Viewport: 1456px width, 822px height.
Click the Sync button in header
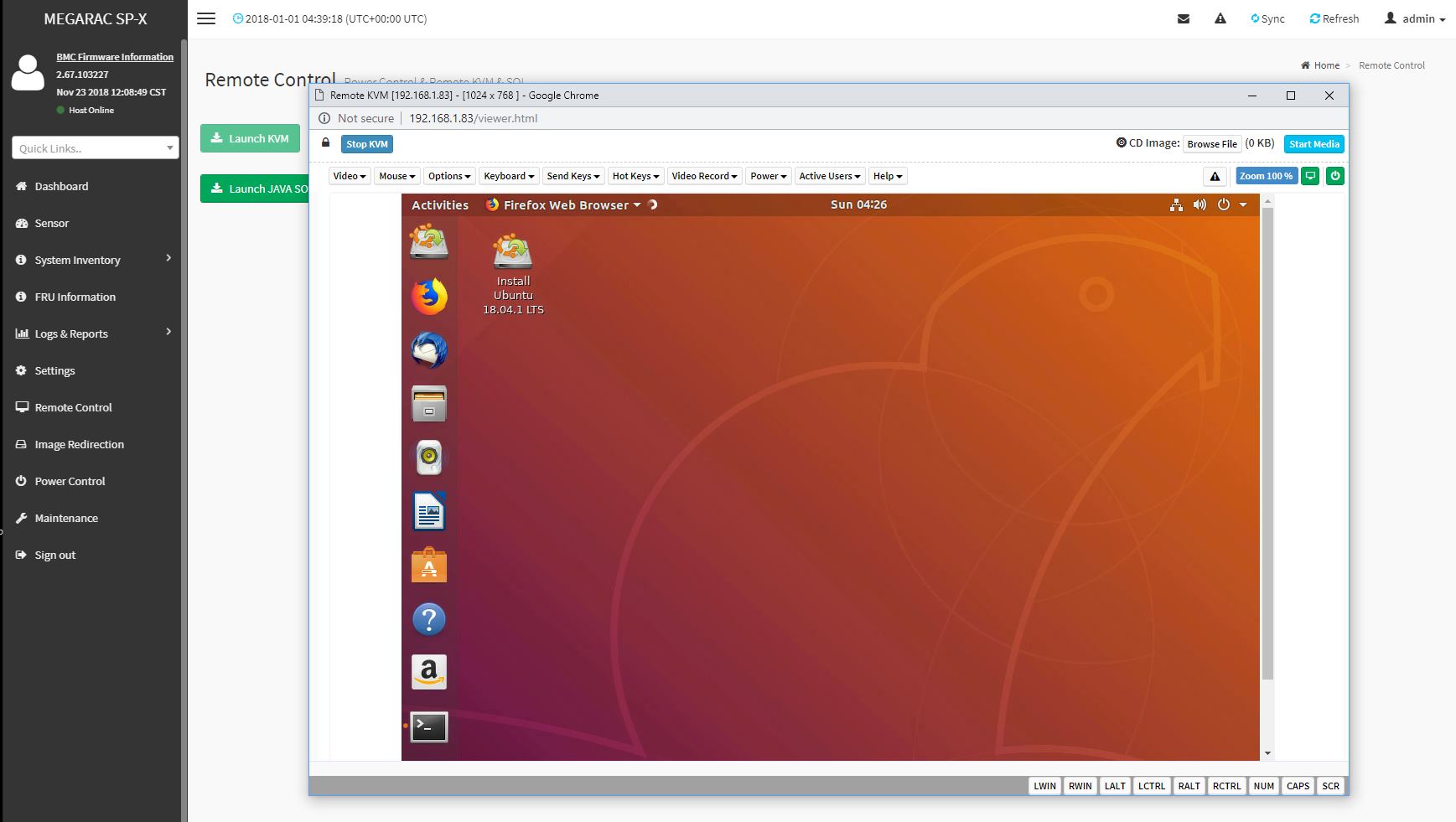[x=1267, y=18]
